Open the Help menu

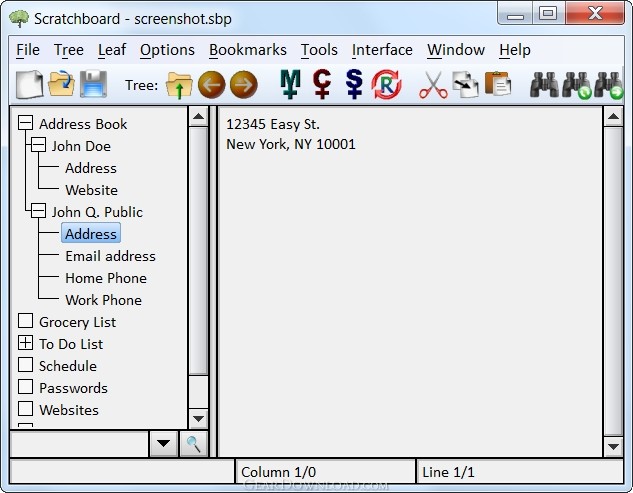pos(515,50)
